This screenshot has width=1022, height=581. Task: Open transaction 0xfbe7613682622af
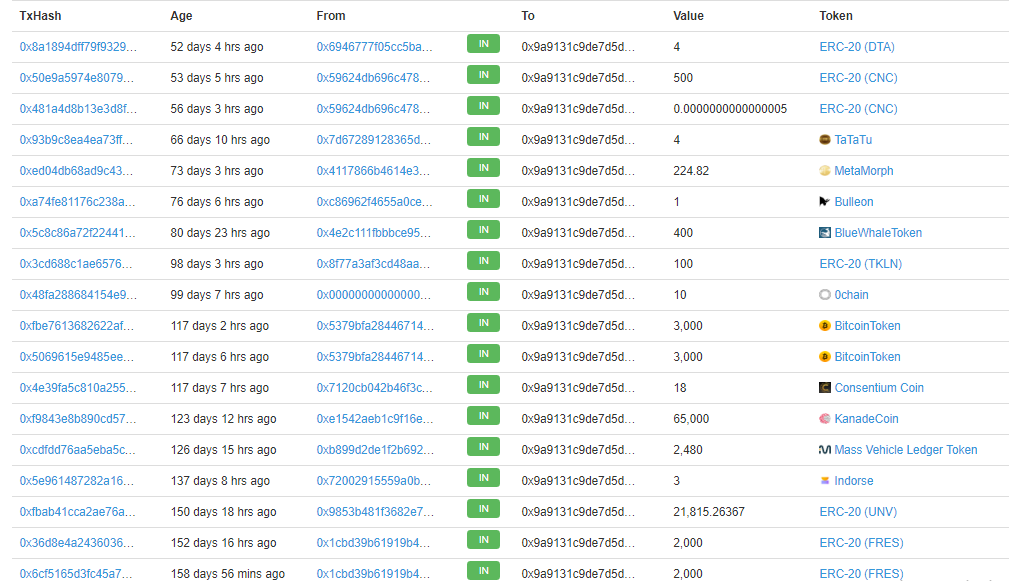pos(77,326)
